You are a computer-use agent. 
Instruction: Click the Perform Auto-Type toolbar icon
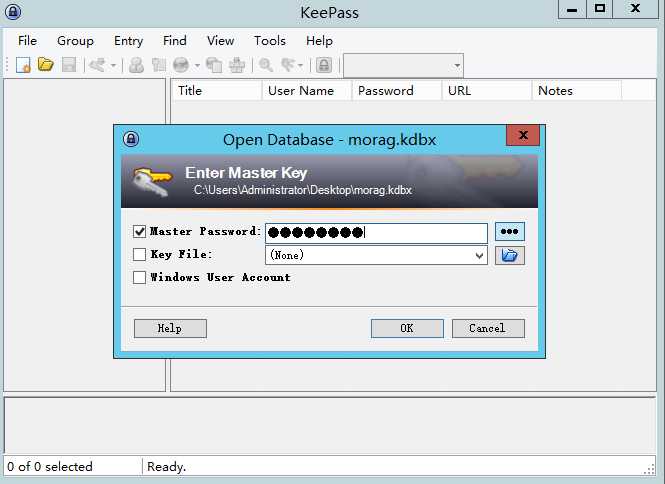pyautogui.click(x=237, y=65)
